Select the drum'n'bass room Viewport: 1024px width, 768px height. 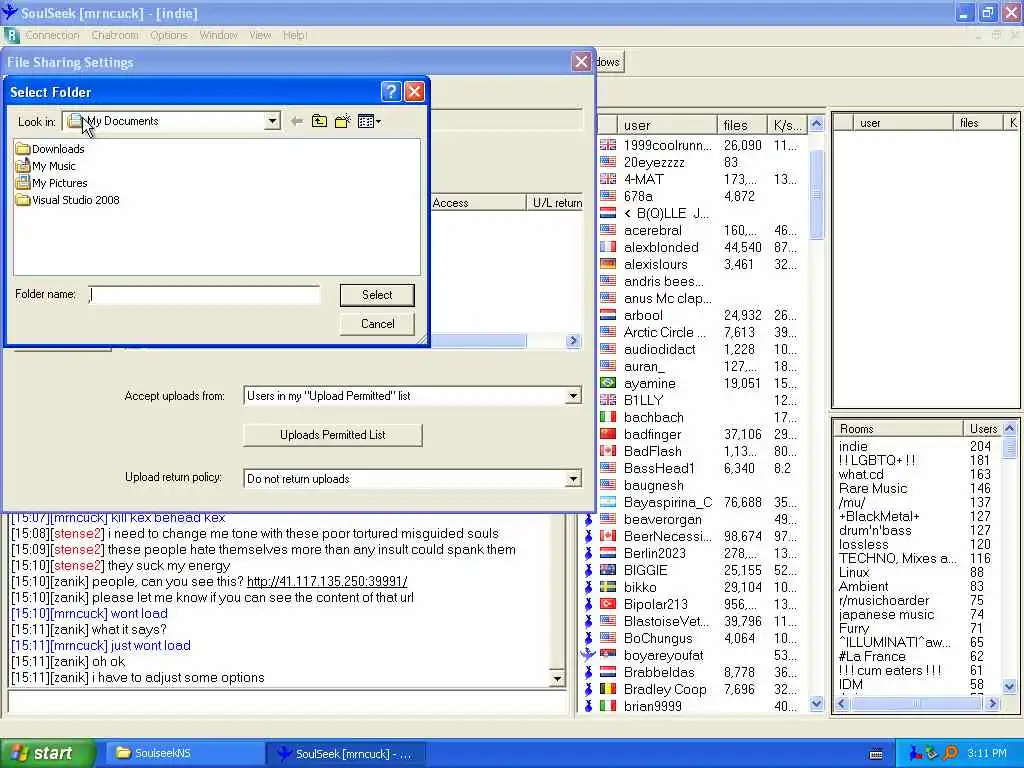pyautogui.click(x=874, y=530)
